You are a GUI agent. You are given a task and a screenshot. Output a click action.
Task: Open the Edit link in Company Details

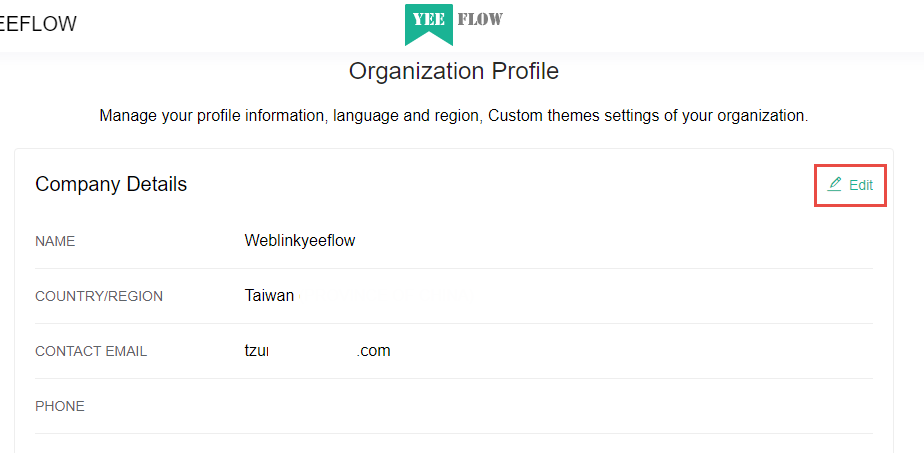click(850, 185)
